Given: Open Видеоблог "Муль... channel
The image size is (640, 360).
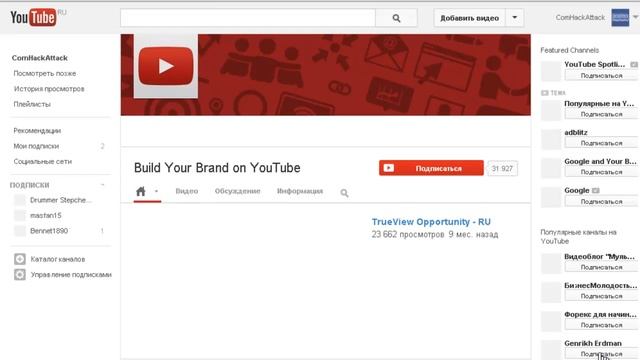Looking at the screenshot, I should 600,257.
